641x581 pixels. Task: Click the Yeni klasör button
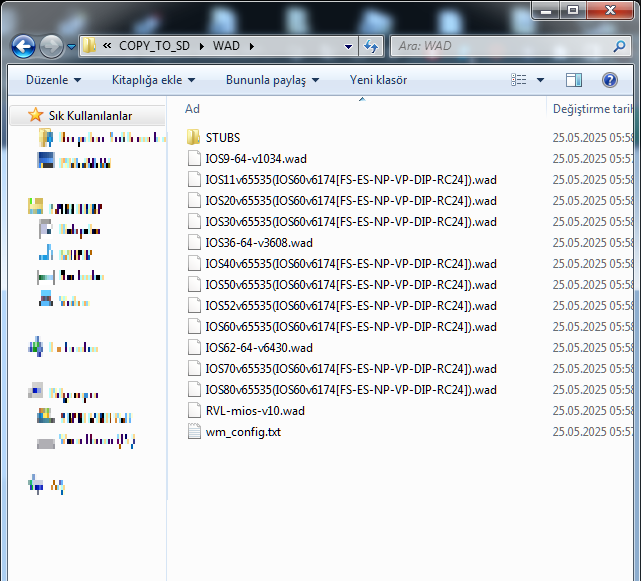[379, 80]
